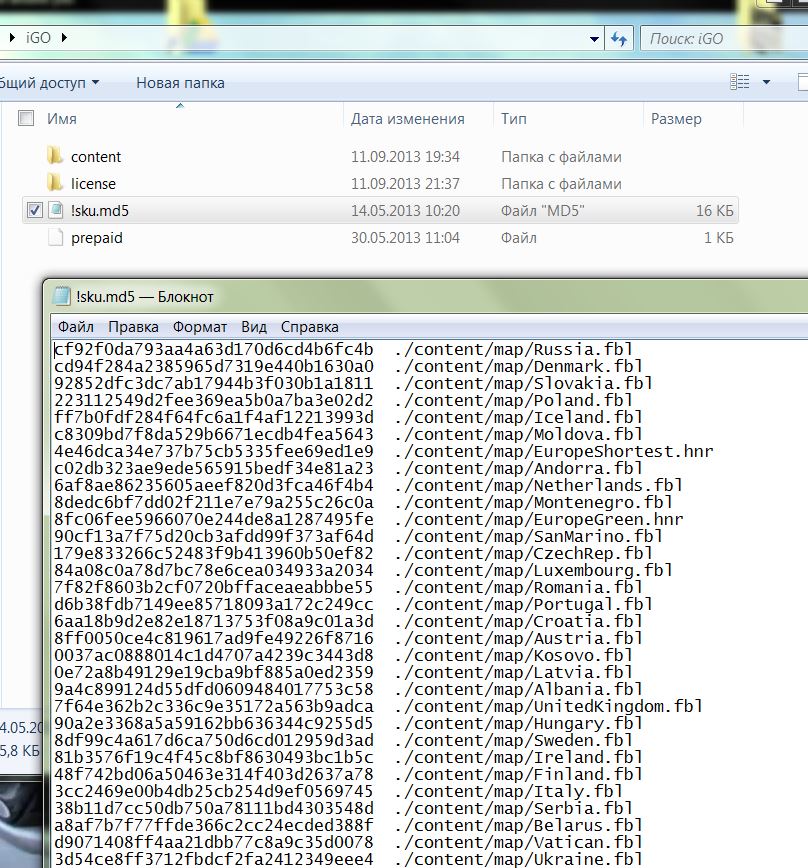This screenshot has height=868, width=808.
Task: Open the Формат menu in Notepad
Action: tap(199, 327)
